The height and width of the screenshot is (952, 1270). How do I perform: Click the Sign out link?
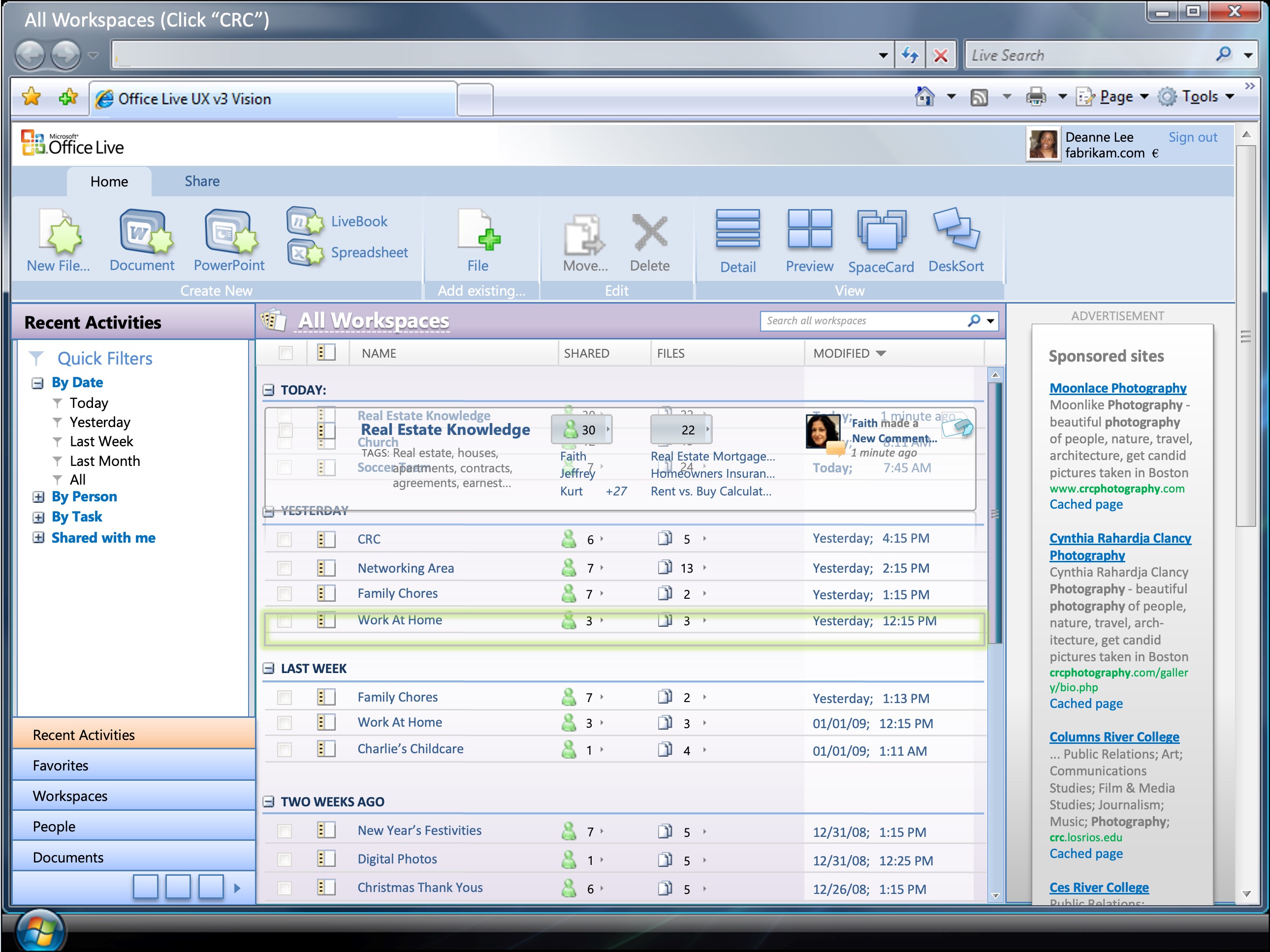[1193, 137]
